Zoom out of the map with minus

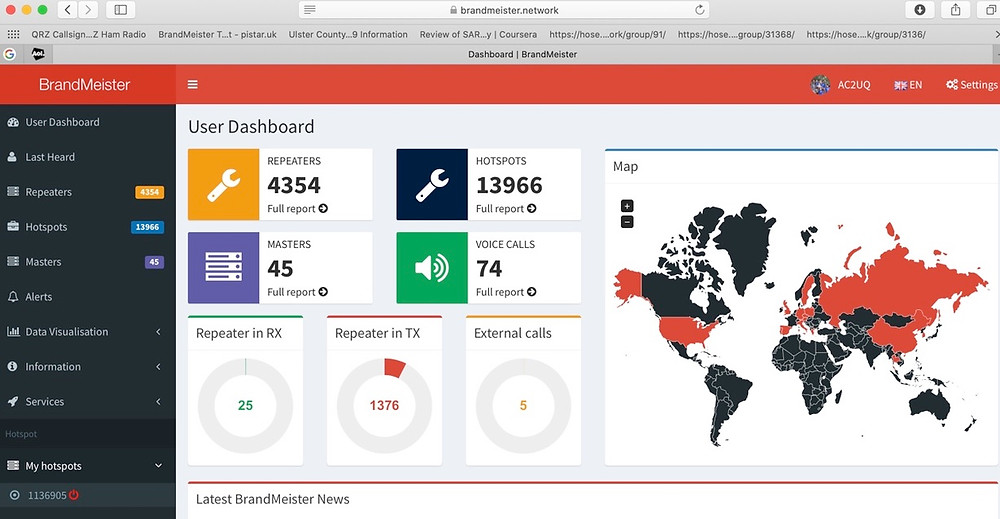[627, 222]
